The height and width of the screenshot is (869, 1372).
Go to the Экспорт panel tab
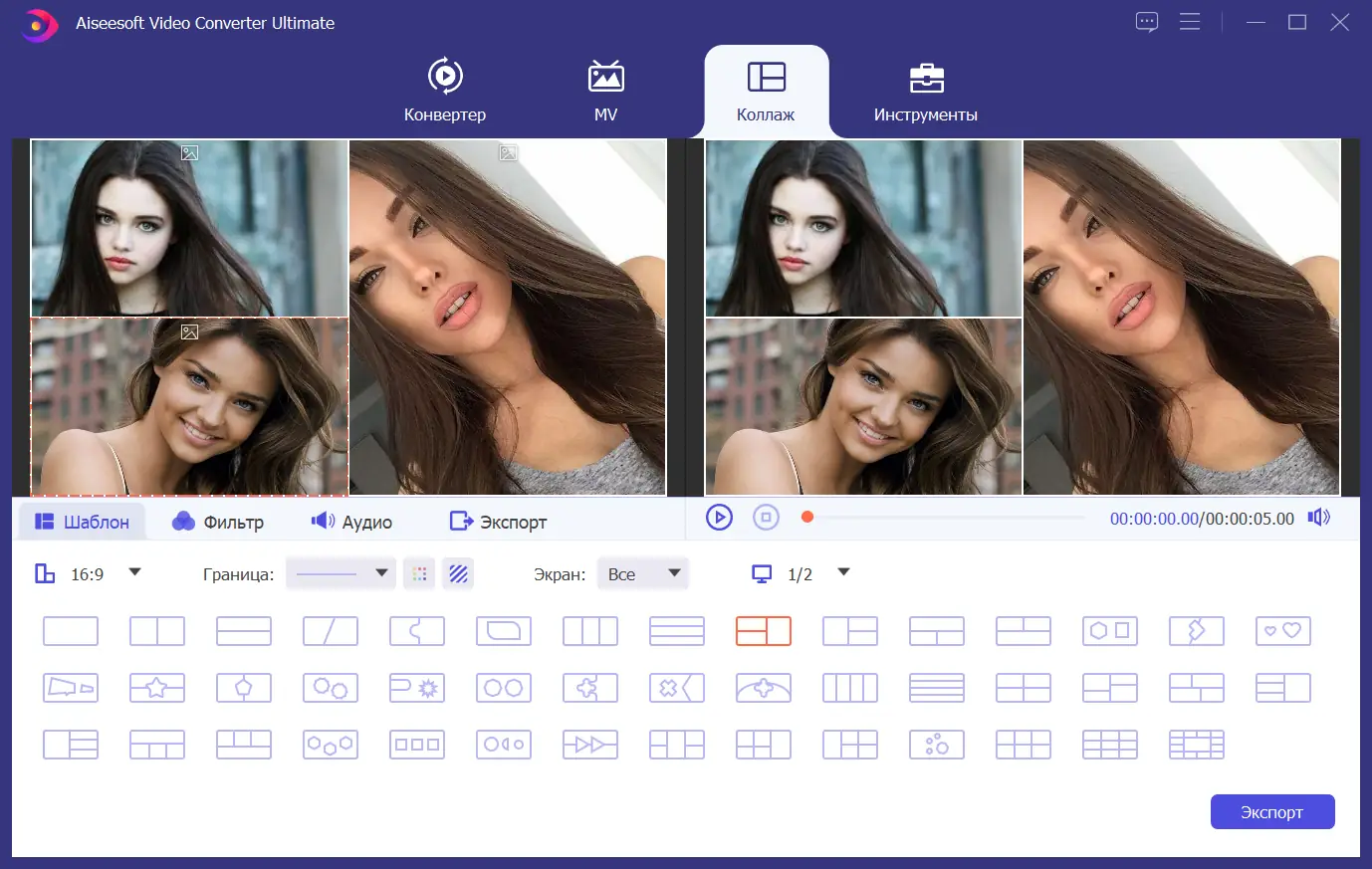point(498,522)
